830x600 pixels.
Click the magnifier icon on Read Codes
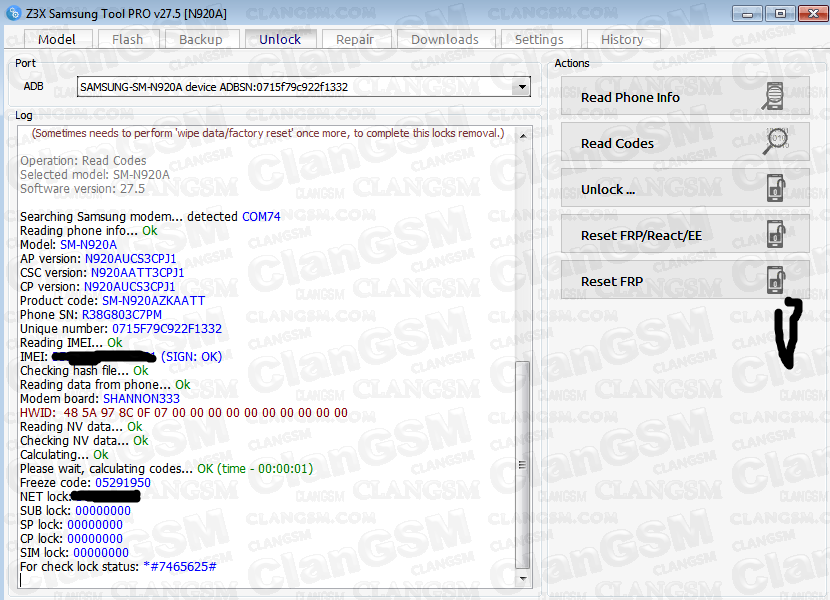coord(775,142)
